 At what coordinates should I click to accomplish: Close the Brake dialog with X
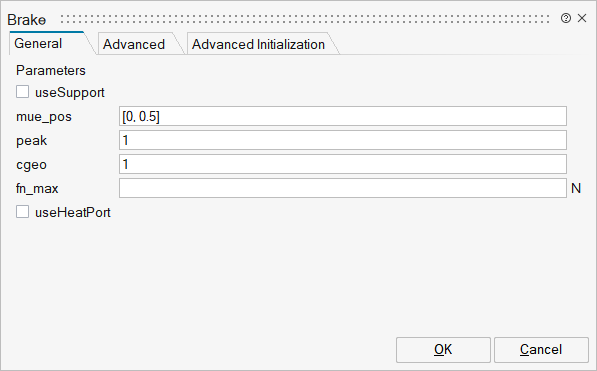point(582,18)
